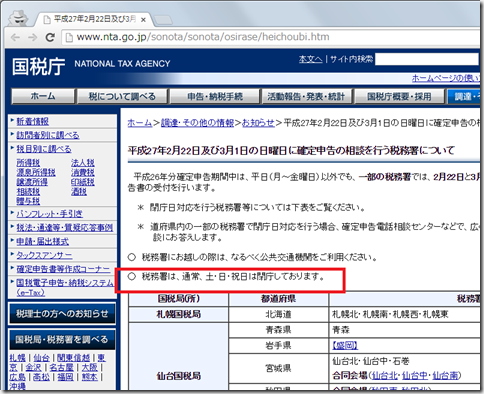Viewport: 484px width, 394px height.
Task: Open the ホーム navigation tab
Action: (43, 96)
